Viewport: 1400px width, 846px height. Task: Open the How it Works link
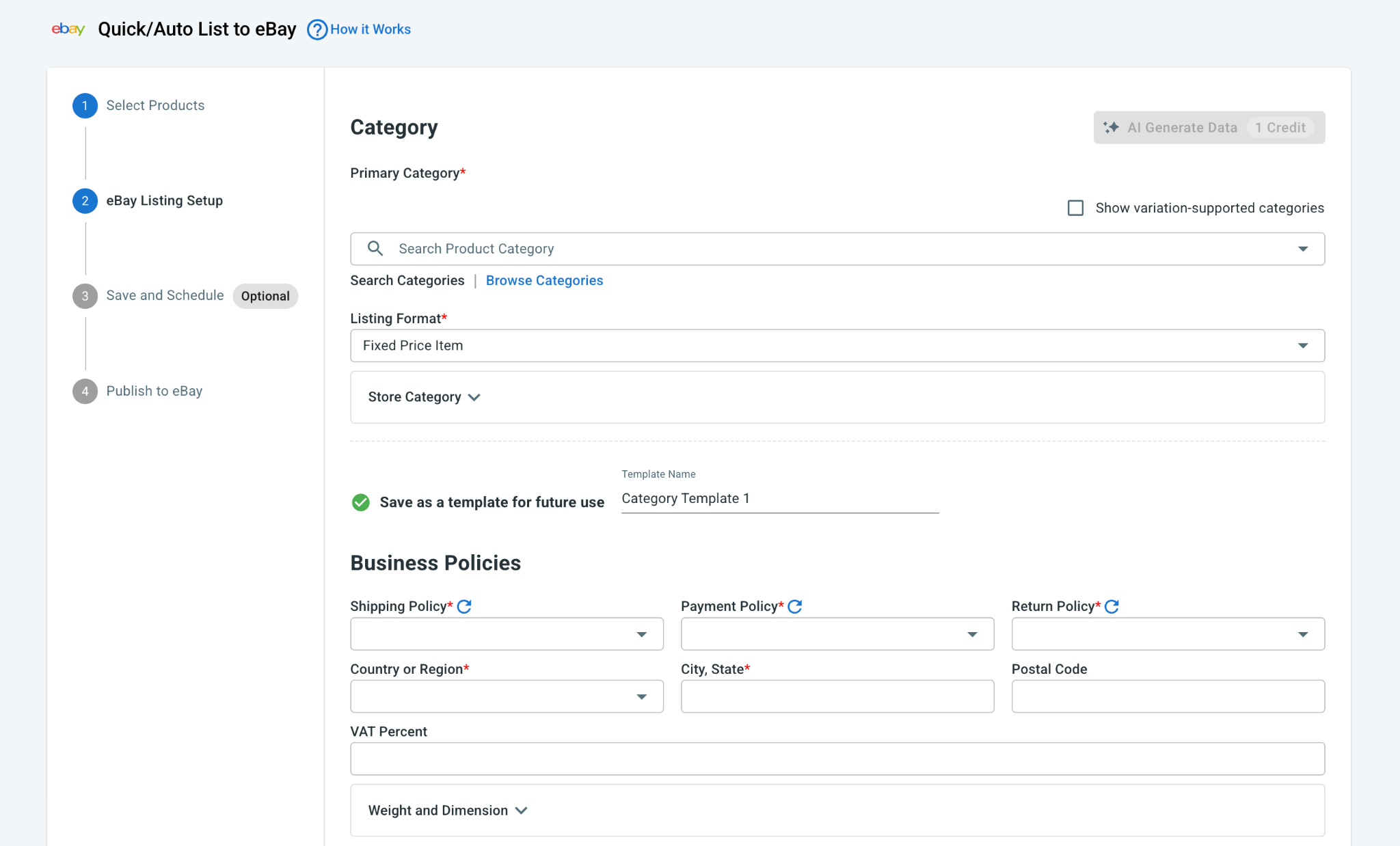click(x=371, y=29)
